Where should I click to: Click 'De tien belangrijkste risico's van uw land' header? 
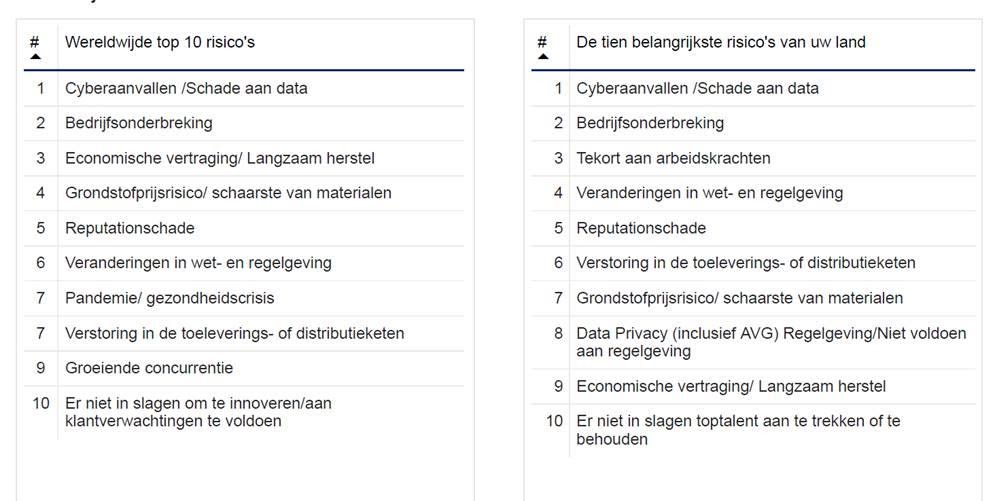[720, 42]
